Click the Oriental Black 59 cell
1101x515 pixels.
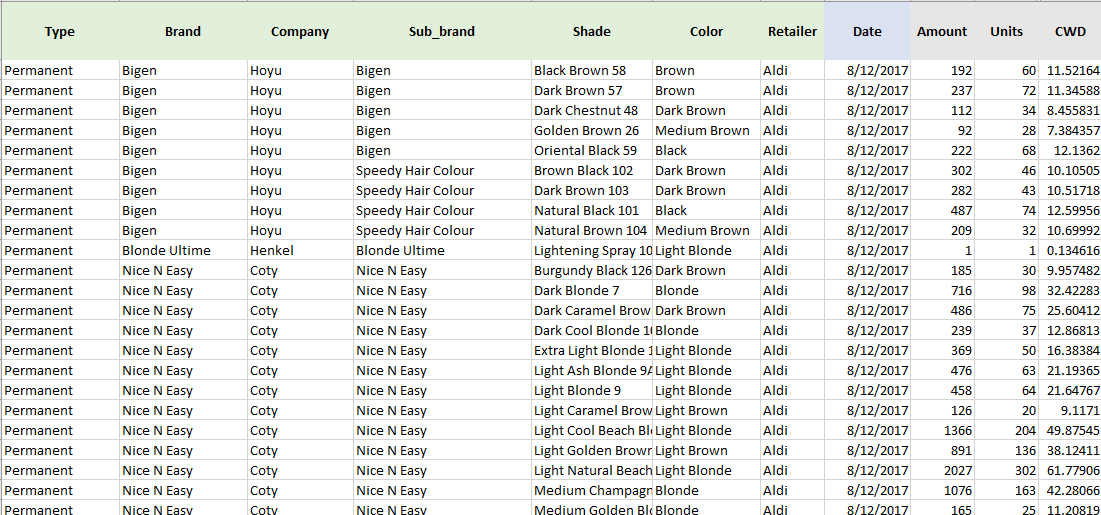coord(592,150)
